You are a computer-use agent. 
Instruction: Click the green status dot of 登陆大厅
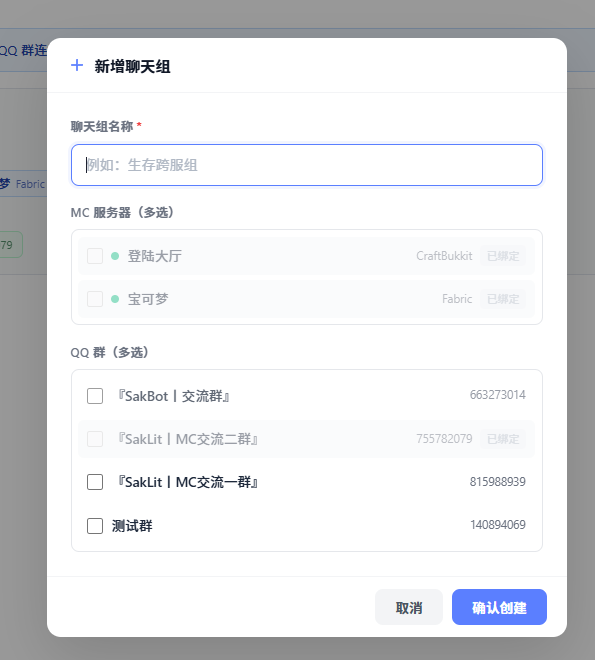[x=115, y=256]
